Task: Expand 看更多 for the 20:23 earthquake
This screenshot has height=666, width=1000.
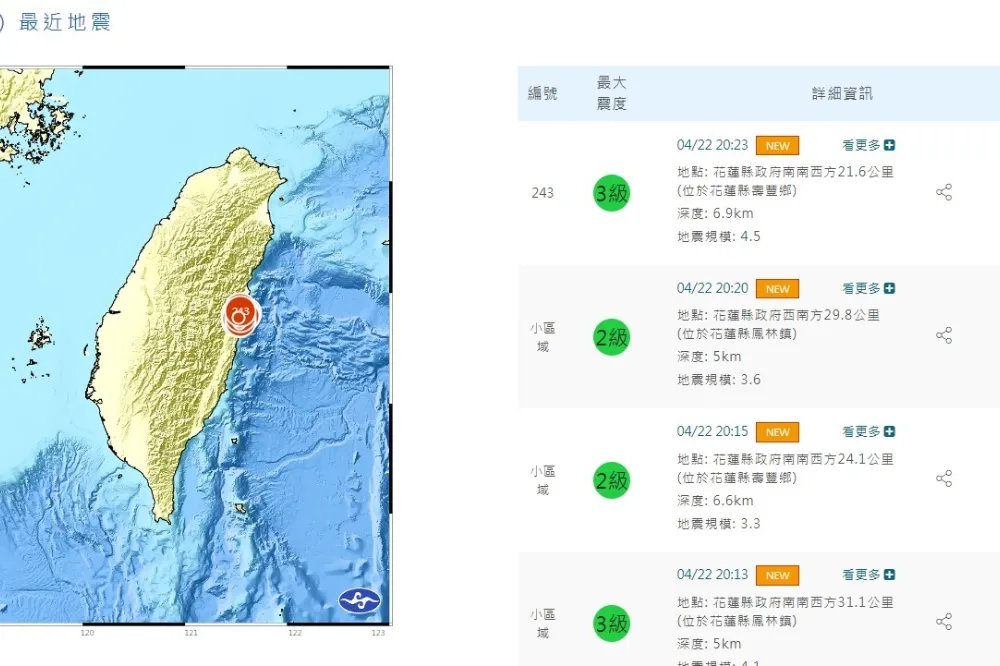Action: 869,145
